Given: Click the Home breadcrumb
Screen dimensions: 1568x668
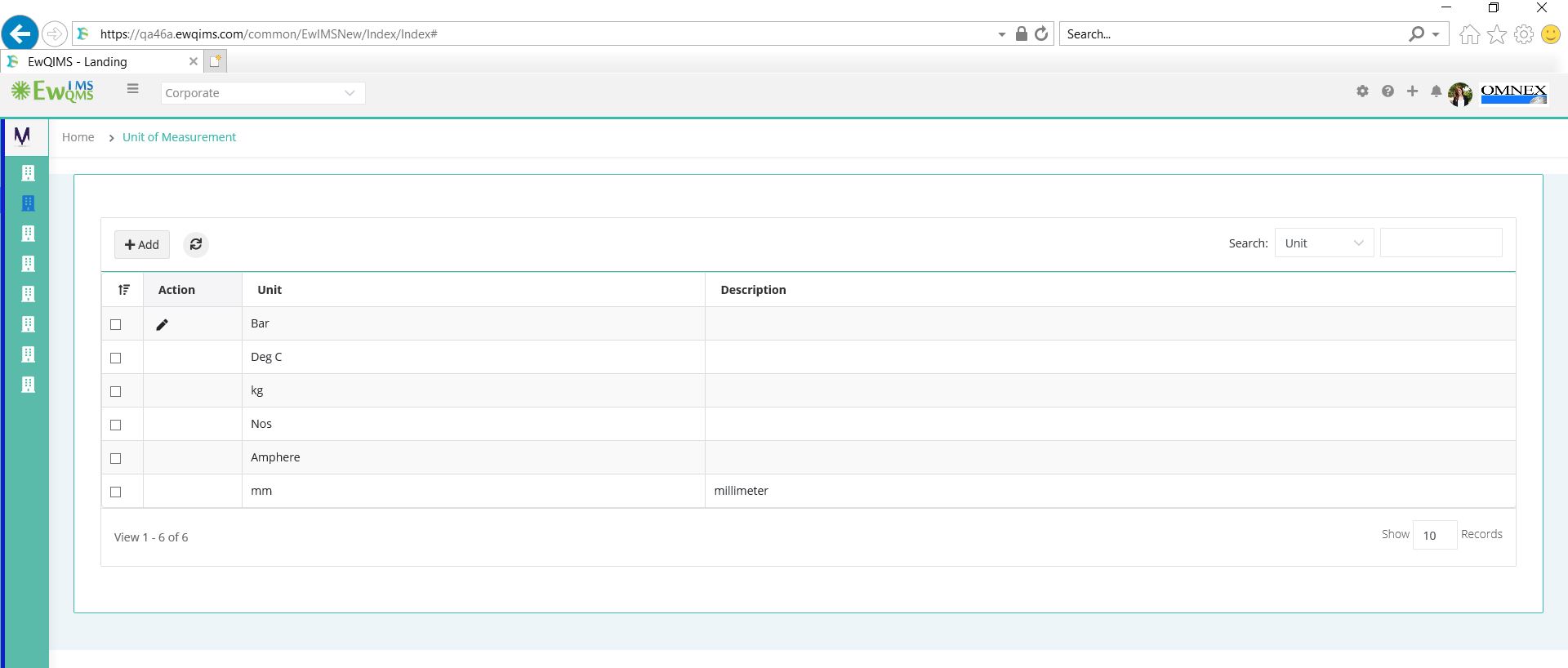Looking at the screenshot, I should [78, 137].
